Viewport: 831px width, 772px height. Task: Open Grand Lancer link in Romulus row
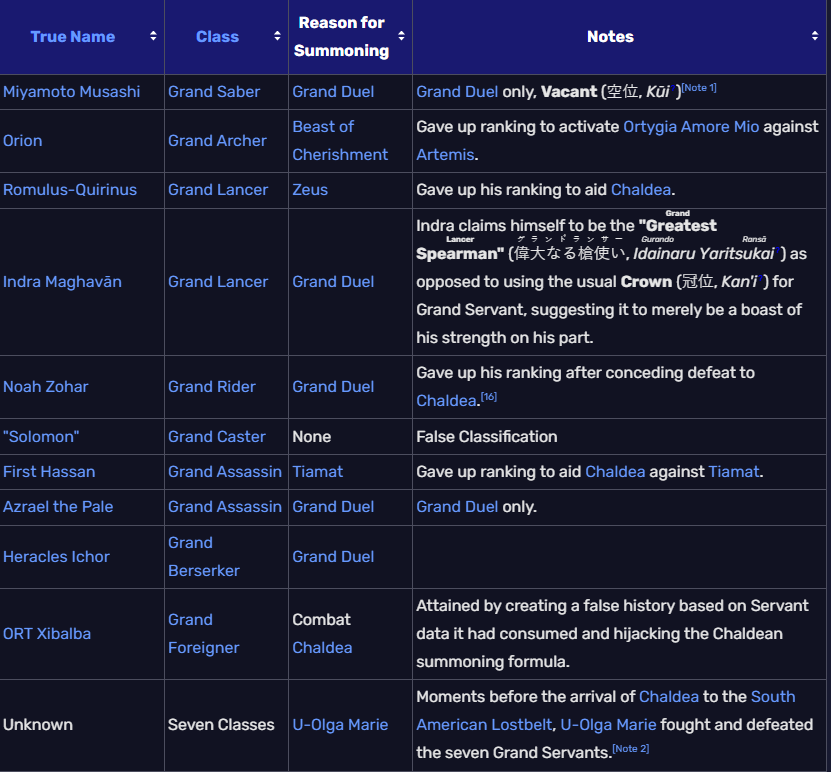coord(218,190)
